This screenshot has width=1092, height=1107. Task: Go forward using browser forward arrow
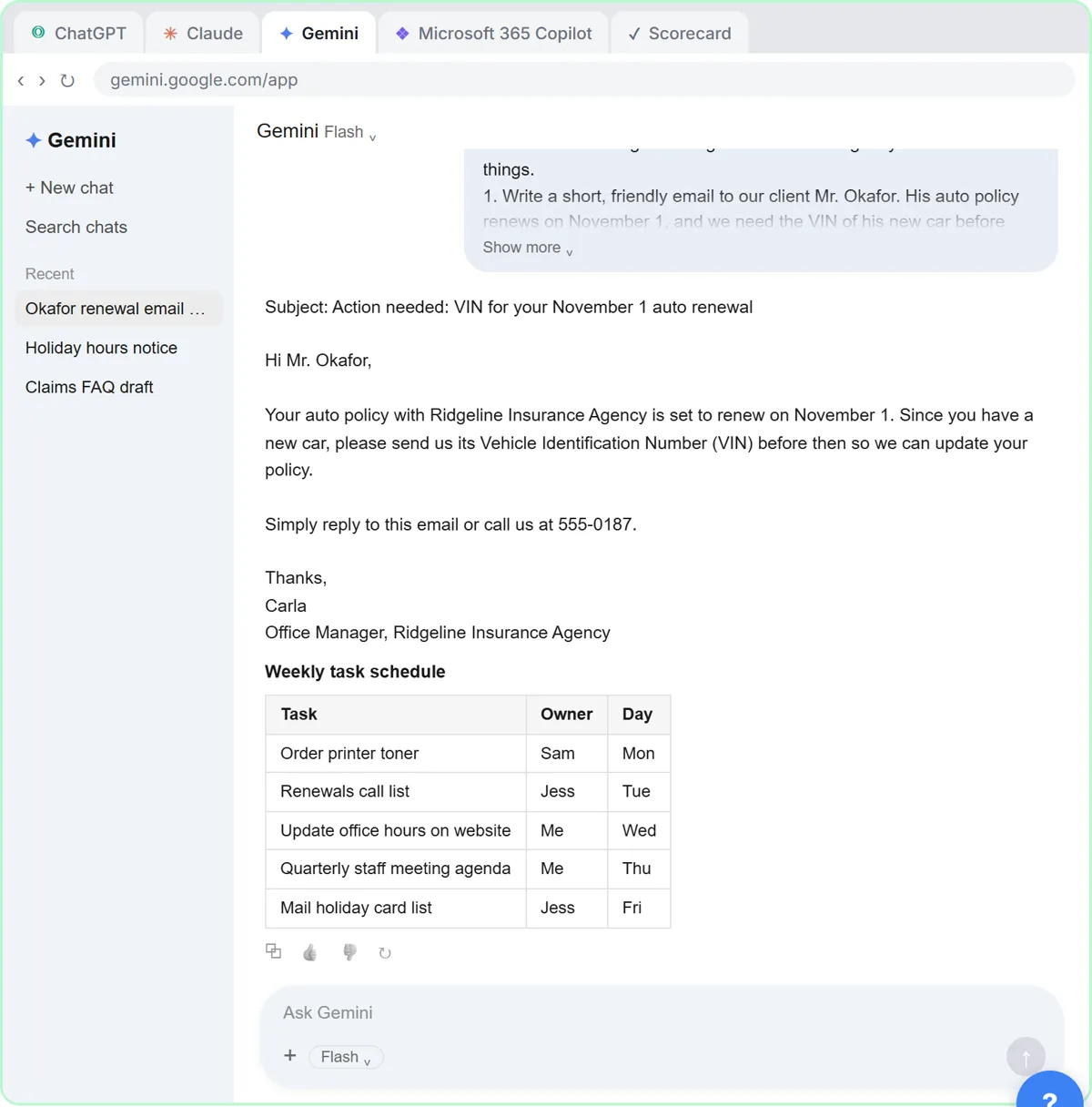point(42,80)
